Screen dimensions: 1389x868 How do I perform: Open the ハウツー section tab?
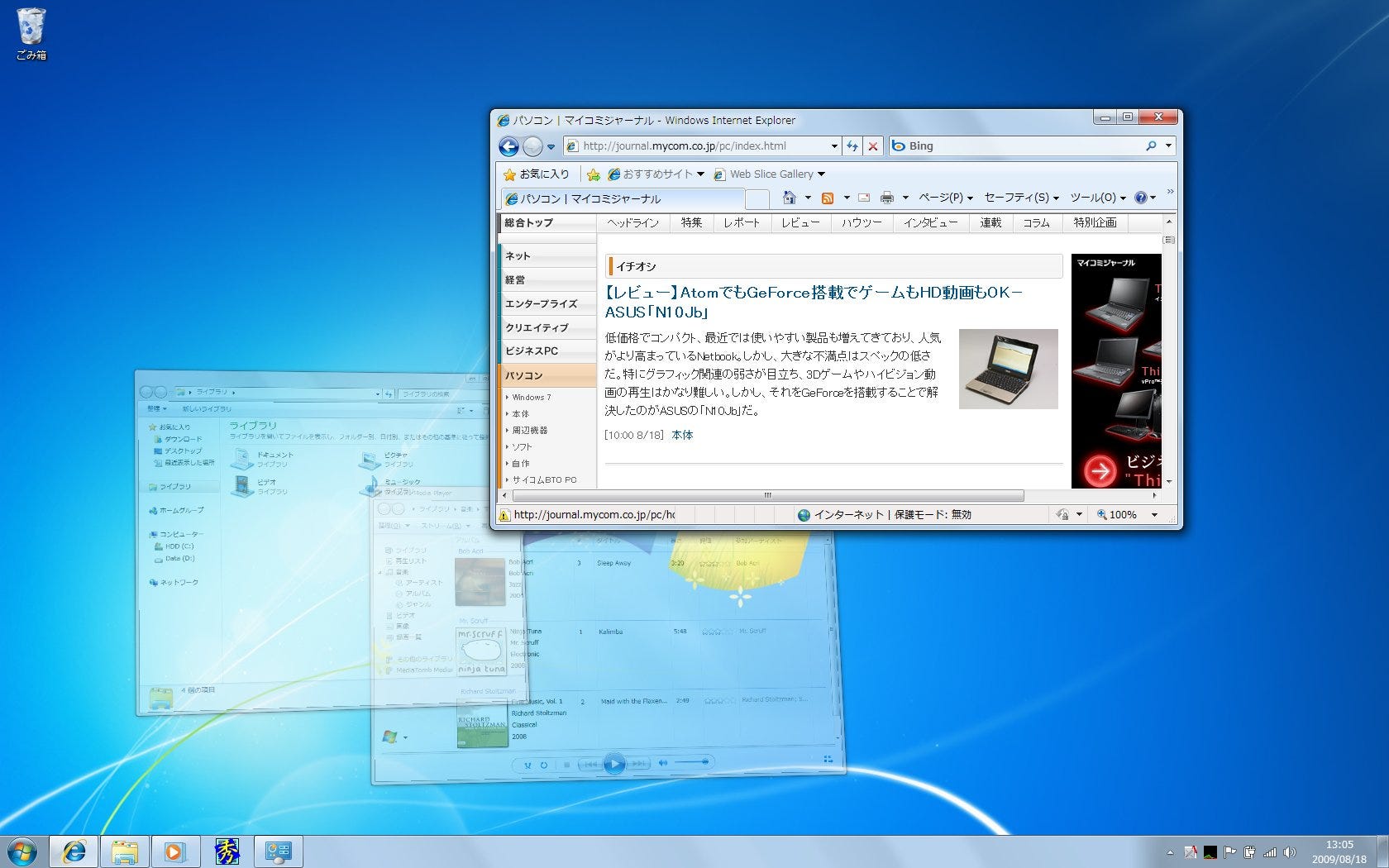click(x=862, y=223)
